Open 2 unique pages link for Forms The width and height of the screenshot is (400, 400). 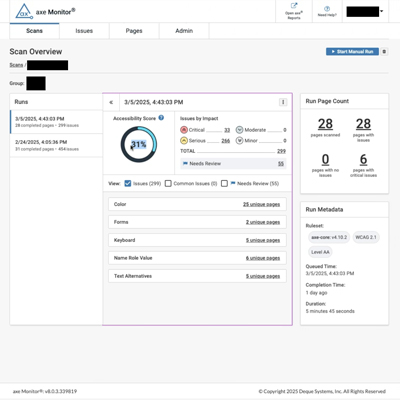tap(263, 222)
